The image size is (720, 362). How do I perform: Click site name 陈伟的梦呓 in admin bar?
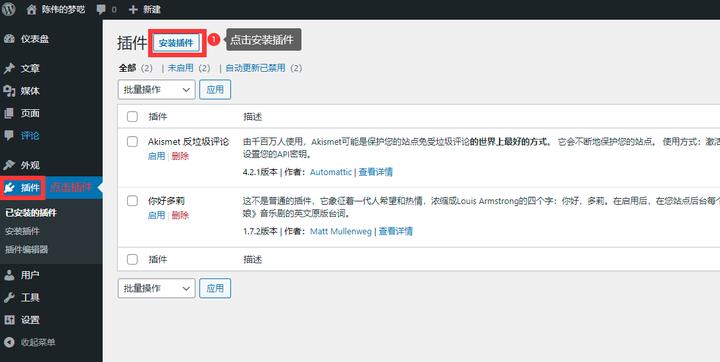coord(63,10)
